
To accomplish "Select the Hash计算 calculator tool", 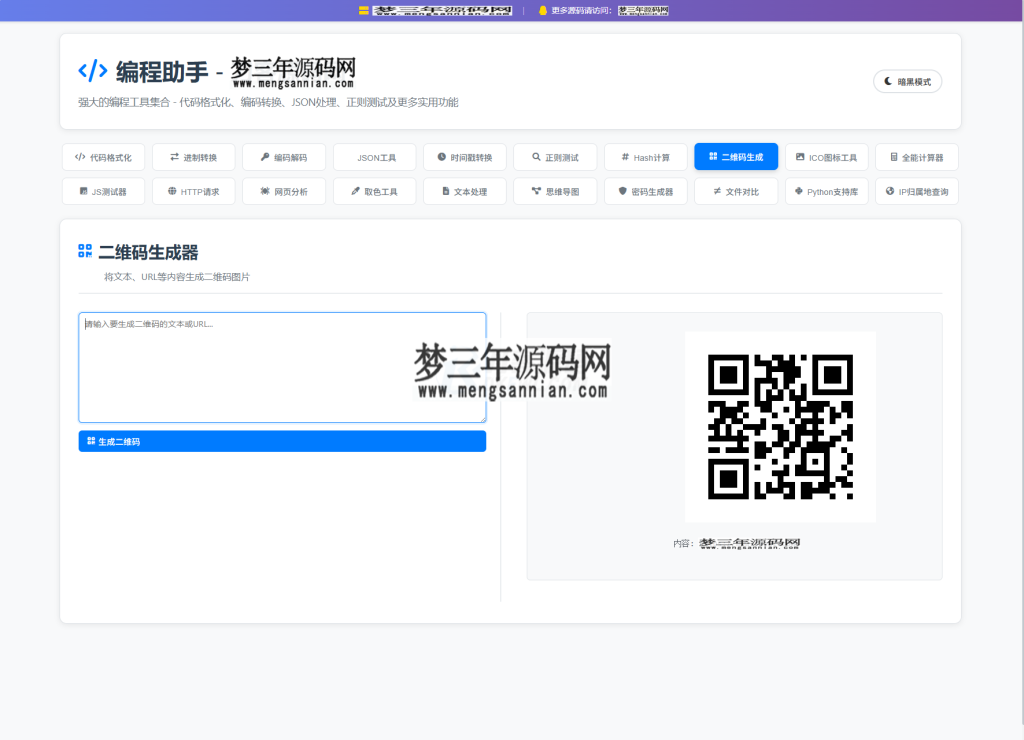I will click(x=645, y=156).
